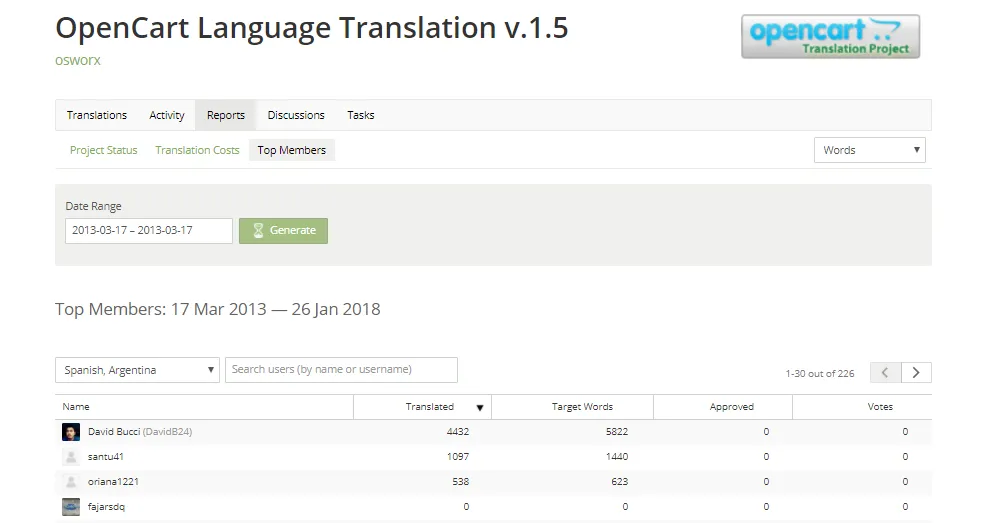
Task: Open fajarsdq user profile
Action: click(x=107, y=507)
